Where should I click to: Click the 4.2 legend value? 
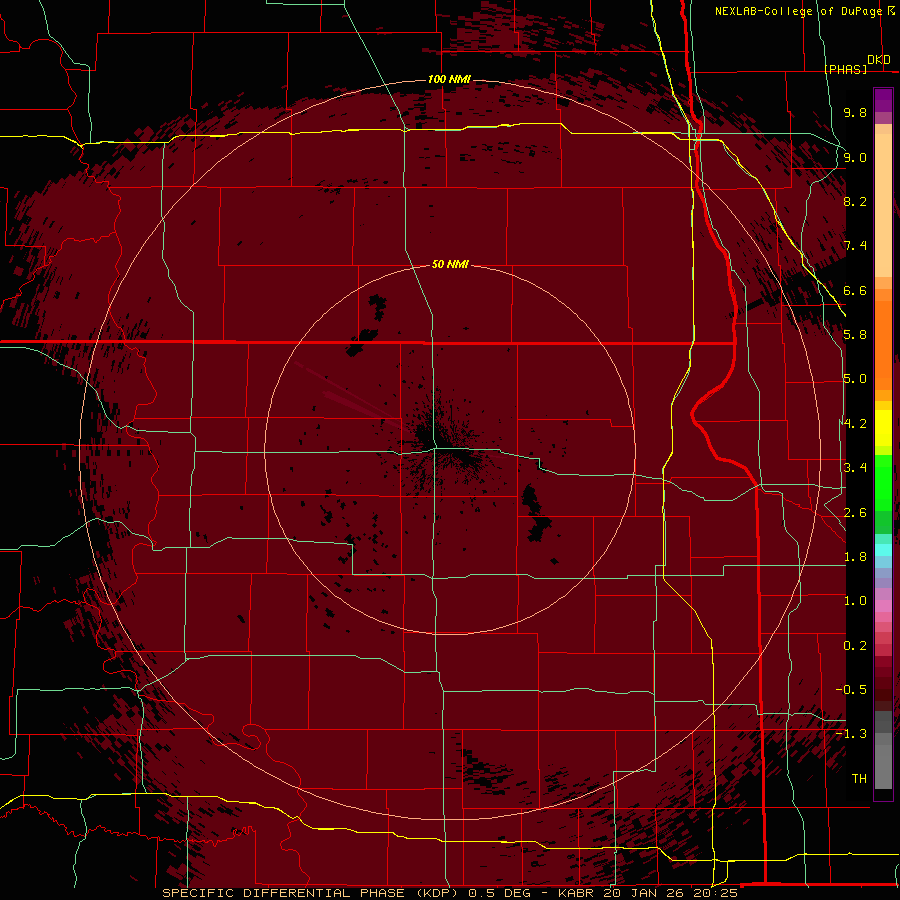click(855, 424)
